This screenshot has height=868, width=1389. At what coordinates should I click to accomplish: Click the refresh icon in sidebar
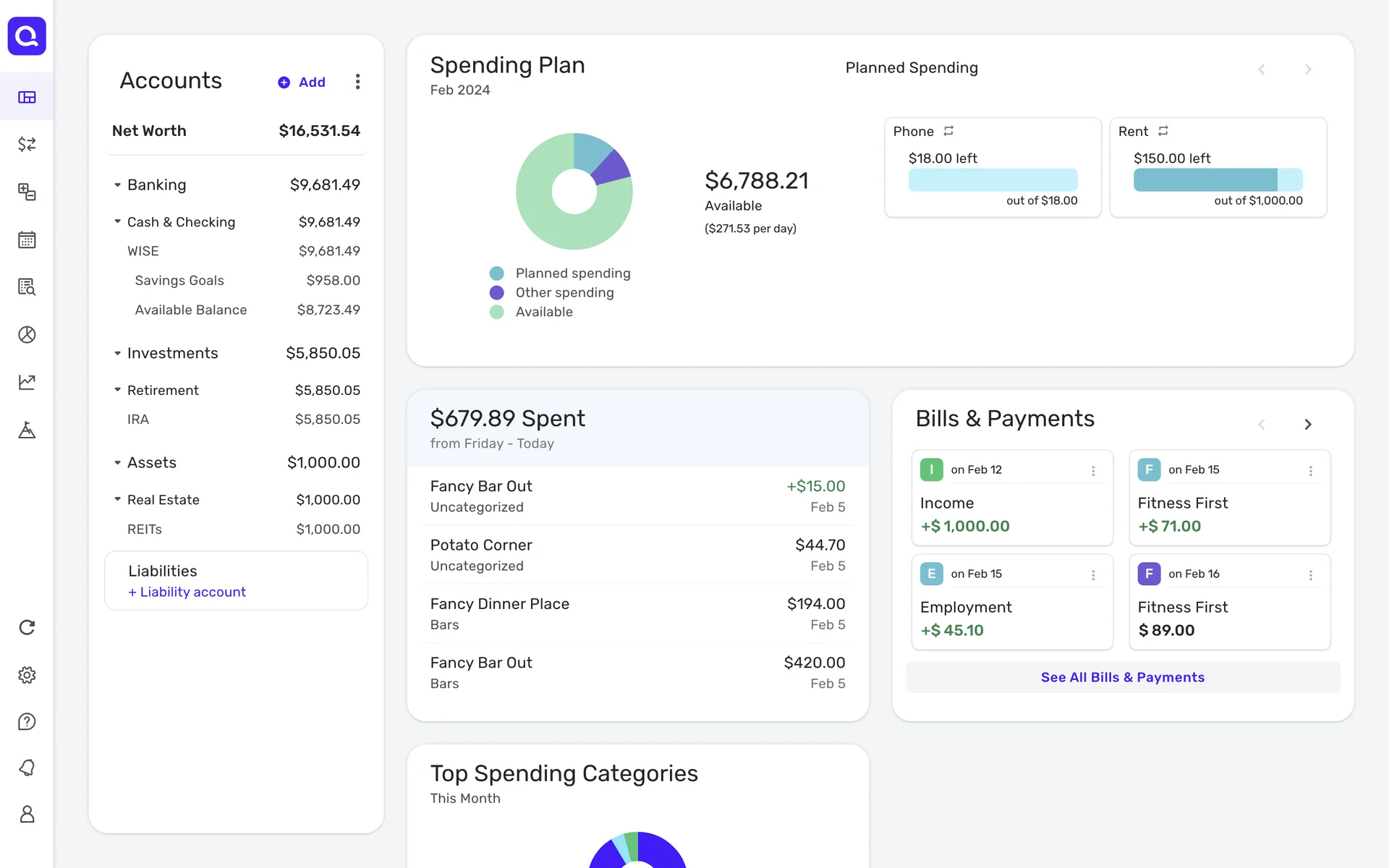27,627
